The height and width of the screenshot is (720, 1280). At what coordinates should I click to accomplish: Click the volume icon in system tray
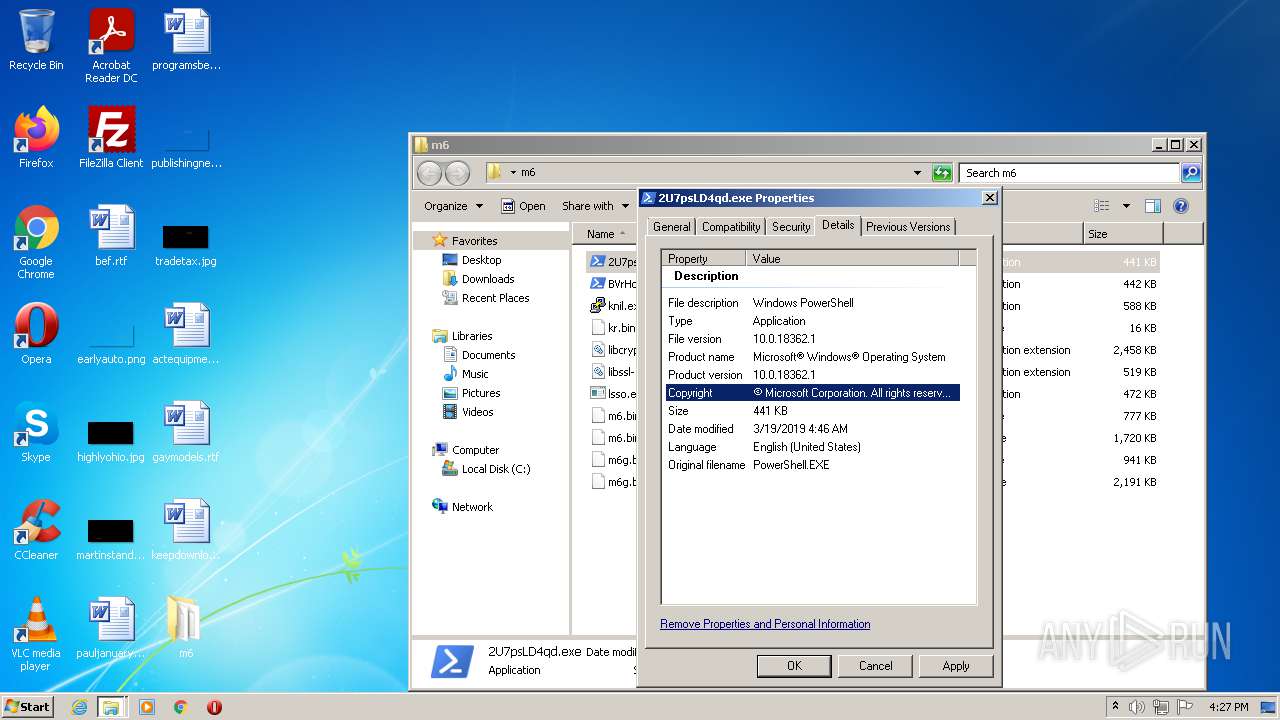click(1137, 707)
